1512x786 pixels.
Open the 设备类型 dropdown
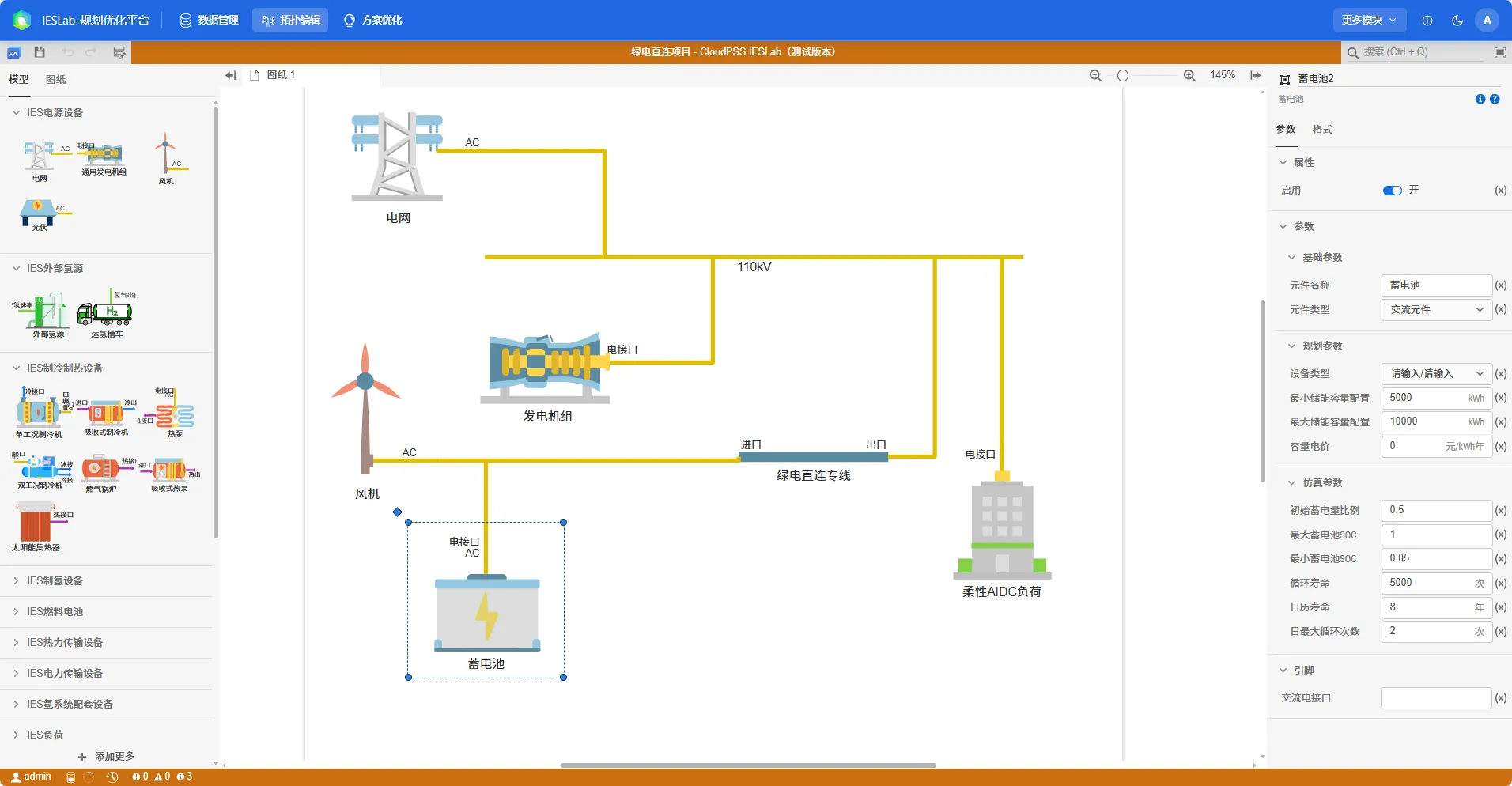pos(1436,373)
